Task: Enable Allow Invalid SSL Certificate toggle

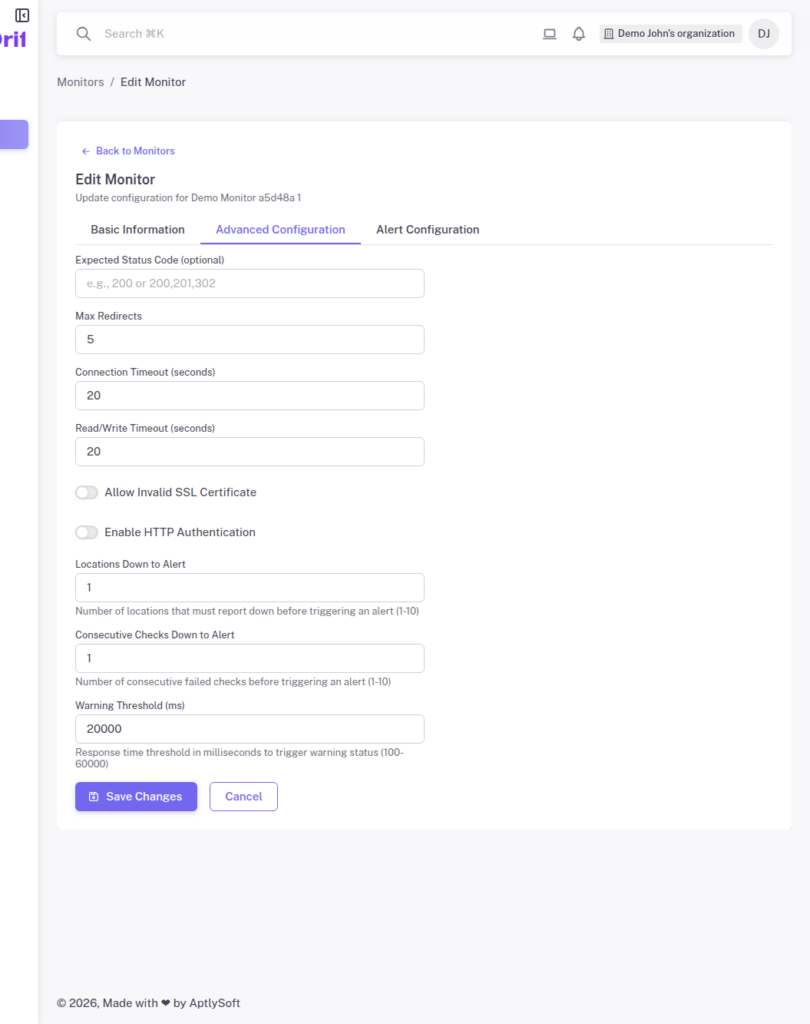Action: 86,492
